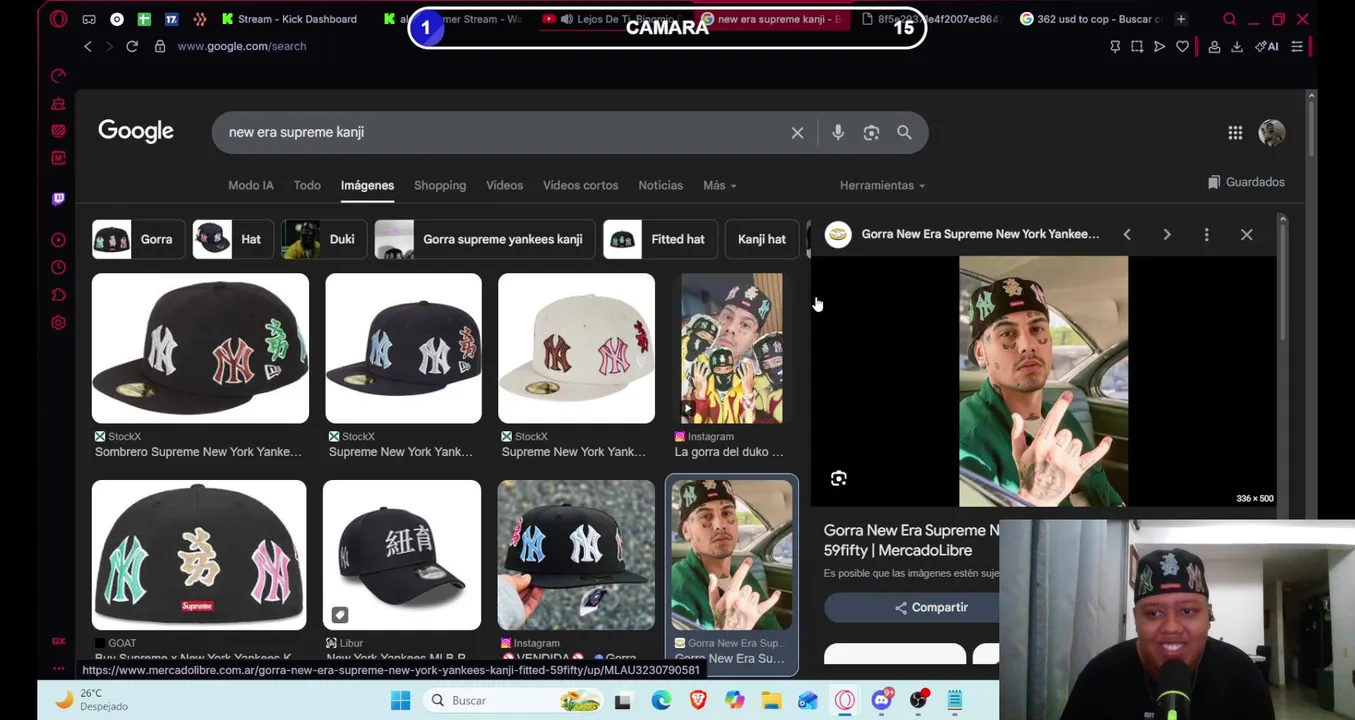Switch to the Modo IA tab

[251, 185]
